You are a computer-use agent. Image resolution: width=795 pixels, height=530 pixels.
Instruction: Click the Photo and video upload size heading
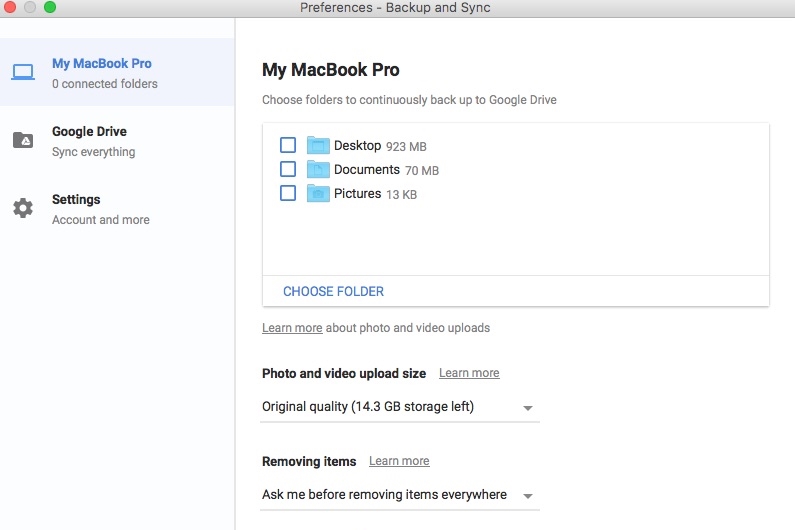tap(344, 374)
